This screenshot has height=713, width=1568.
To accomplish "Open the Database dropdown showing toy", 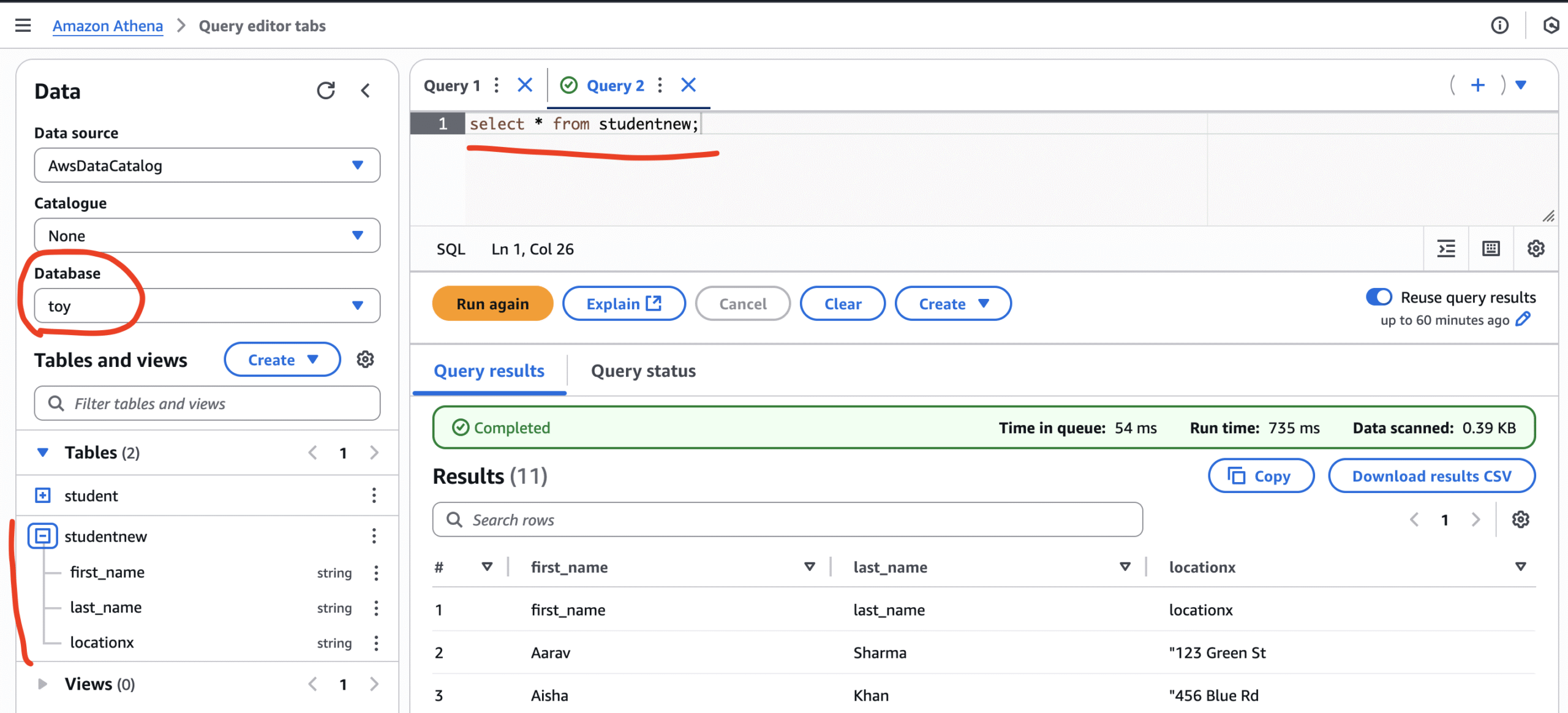I will click(207, 306).
